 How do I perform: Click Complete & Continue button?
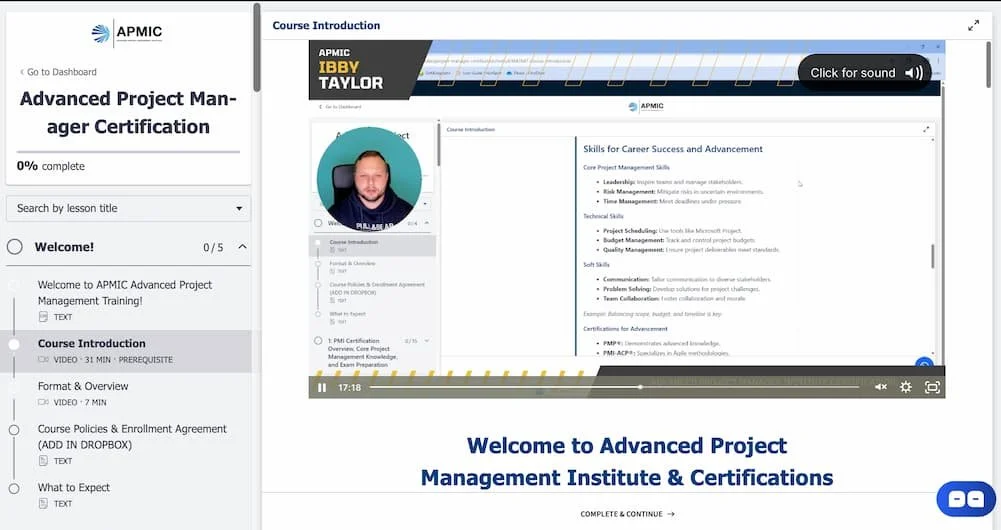pos(628,513)
